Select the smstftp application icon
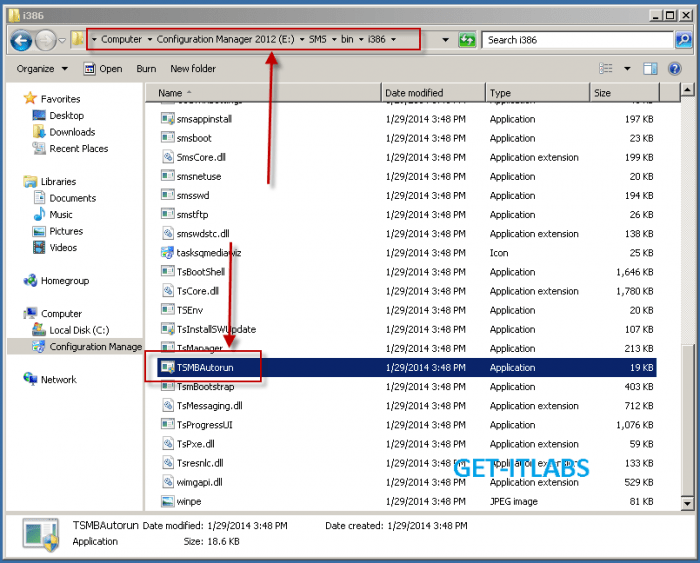The width and height of the screenshot is (700, 563). pos(167,214)
